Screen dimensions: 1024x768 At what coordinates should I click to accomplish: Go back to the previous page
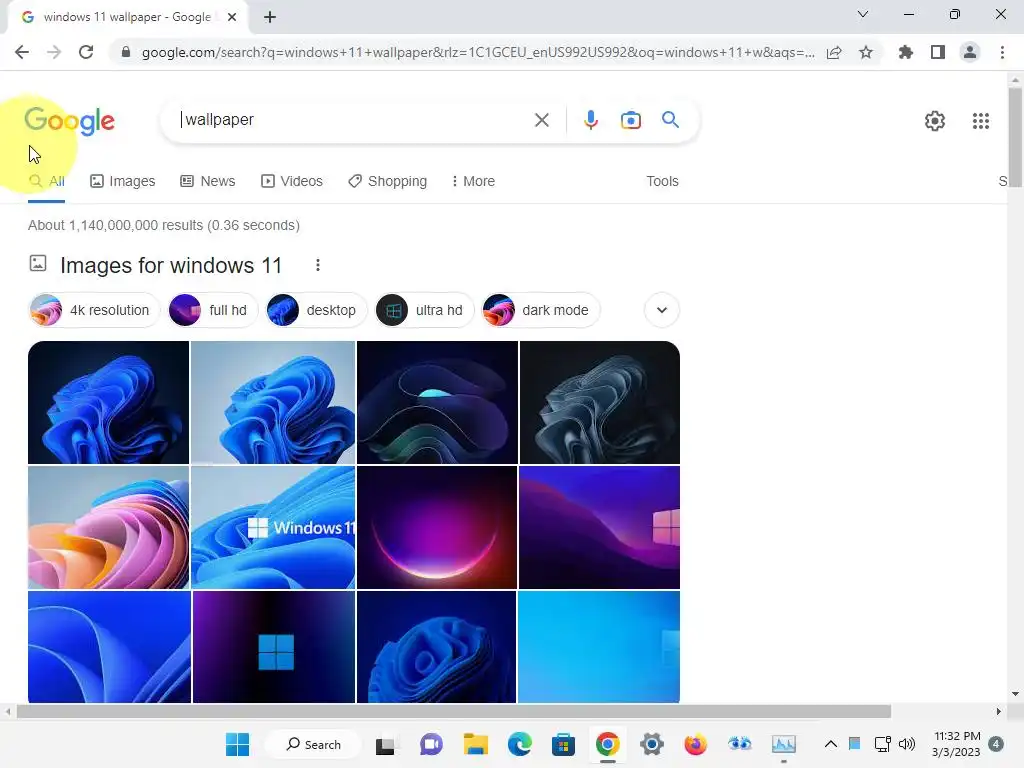pos(22,52)
